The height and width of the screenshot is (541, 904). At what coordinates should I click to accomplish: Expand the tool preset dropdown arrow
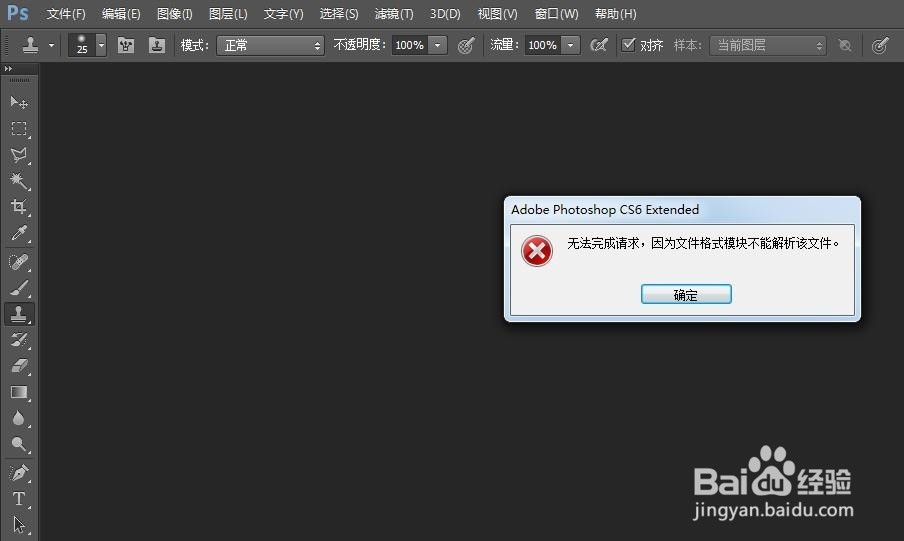pyautogui.click(x=51, y=45)
